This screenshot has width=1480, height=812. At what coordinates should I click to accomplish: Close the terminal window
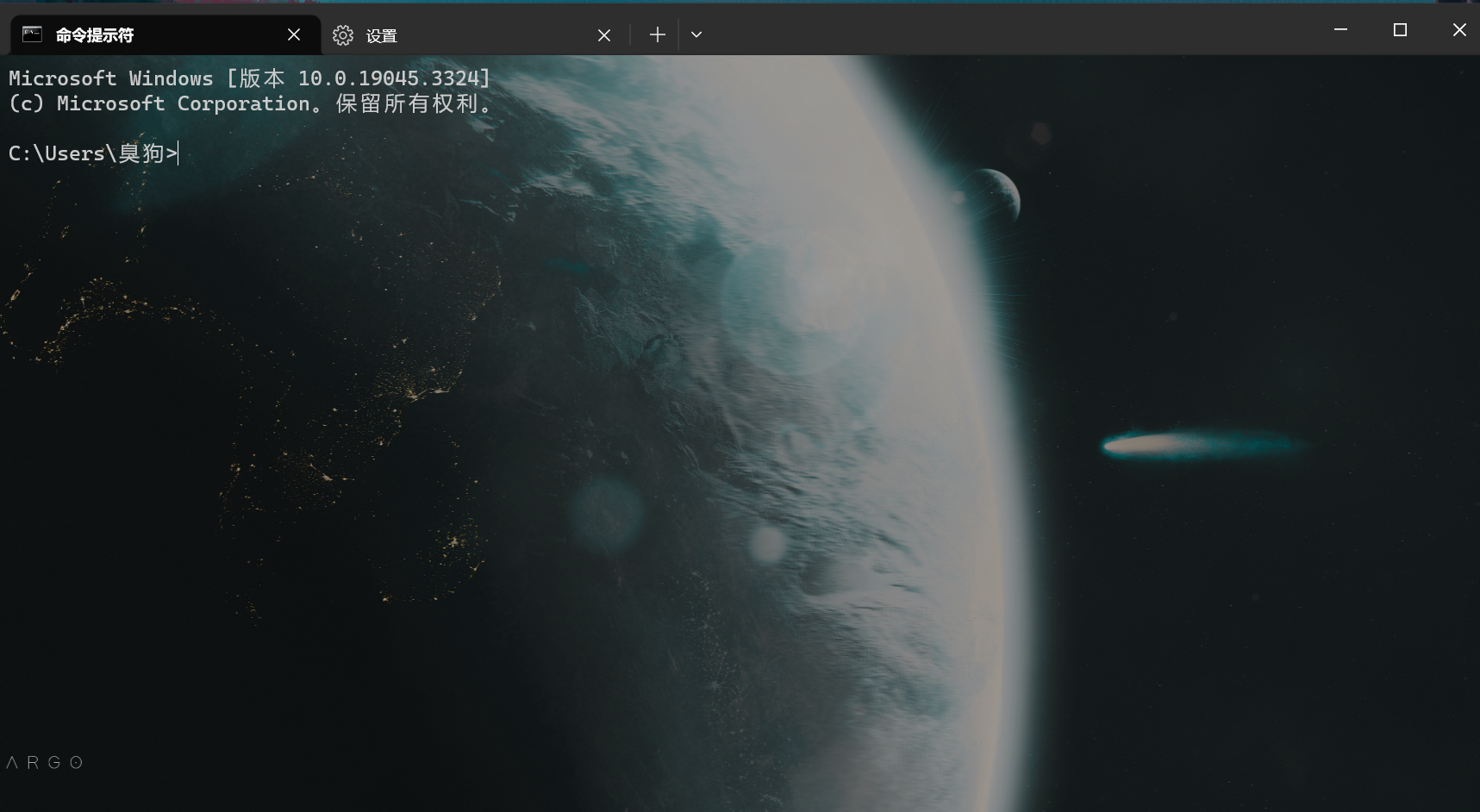1458,30
